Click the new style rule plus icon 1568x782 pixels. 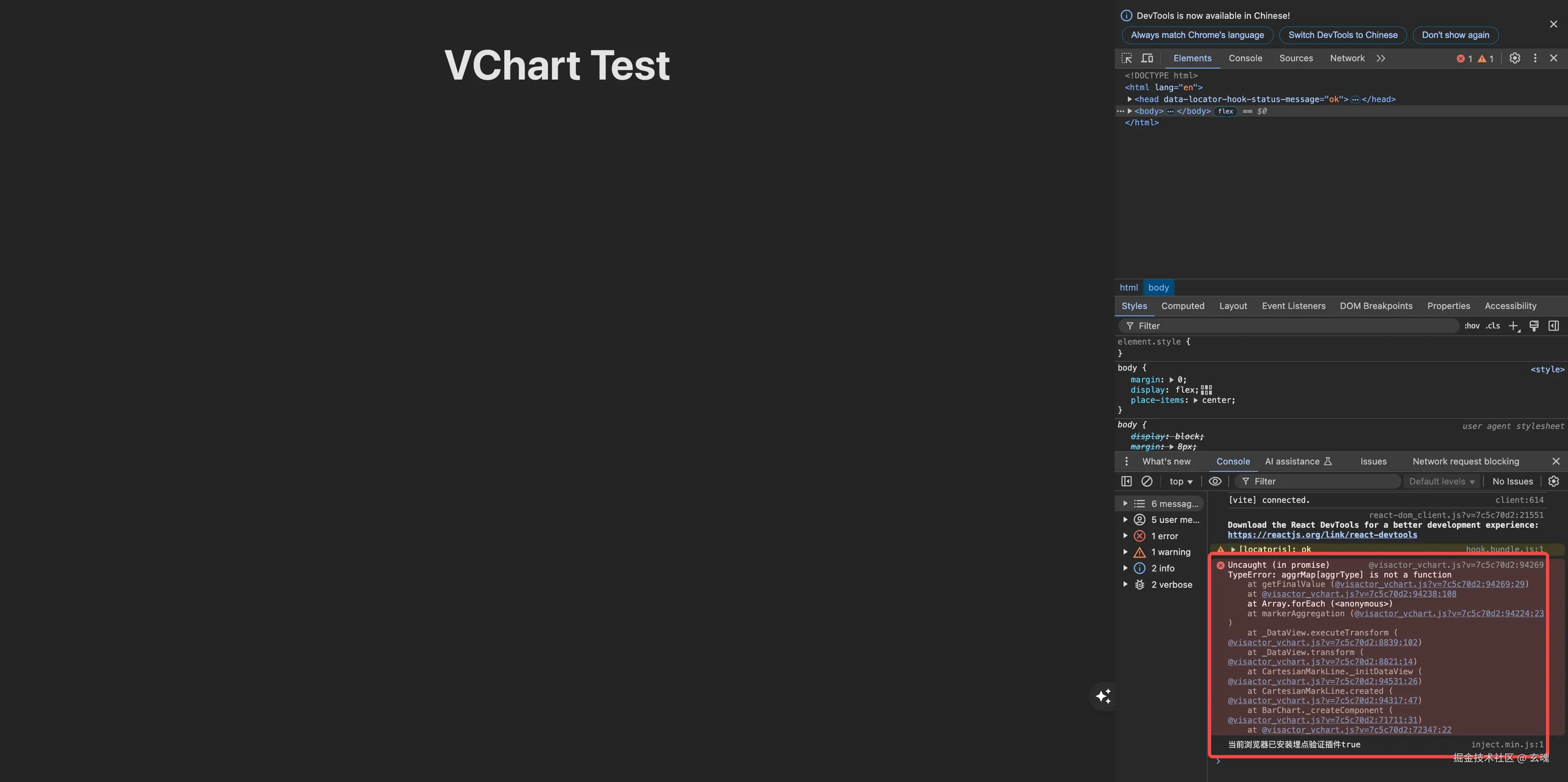pyautogui.click(x=1514, y=326)
